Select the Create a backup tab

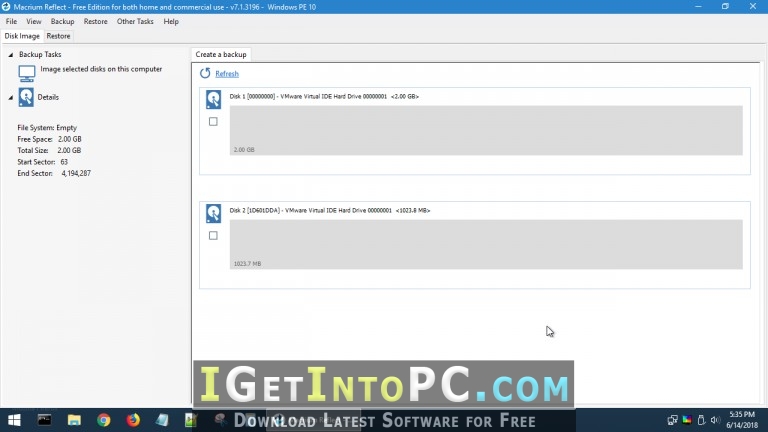tap(221, 54)
